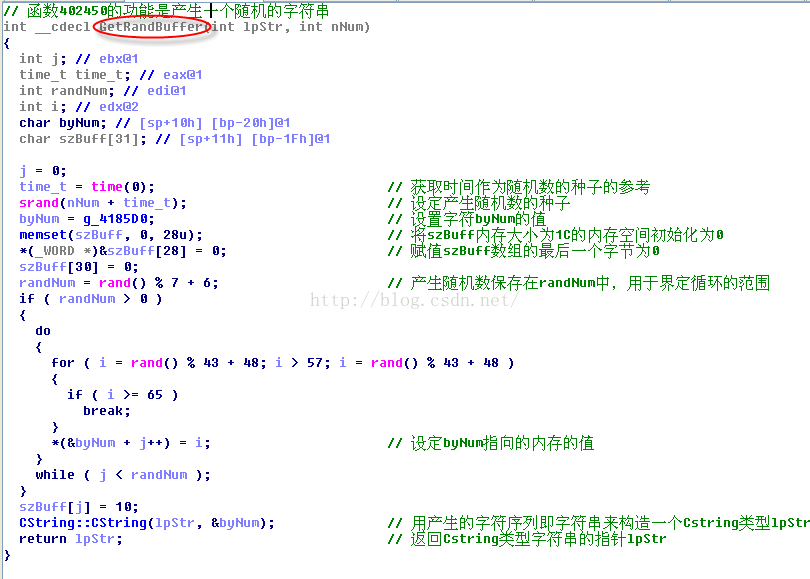This screenshot has height=579, width=810.
Task: Click the 'int nNum' parameter
Action: 331,27
